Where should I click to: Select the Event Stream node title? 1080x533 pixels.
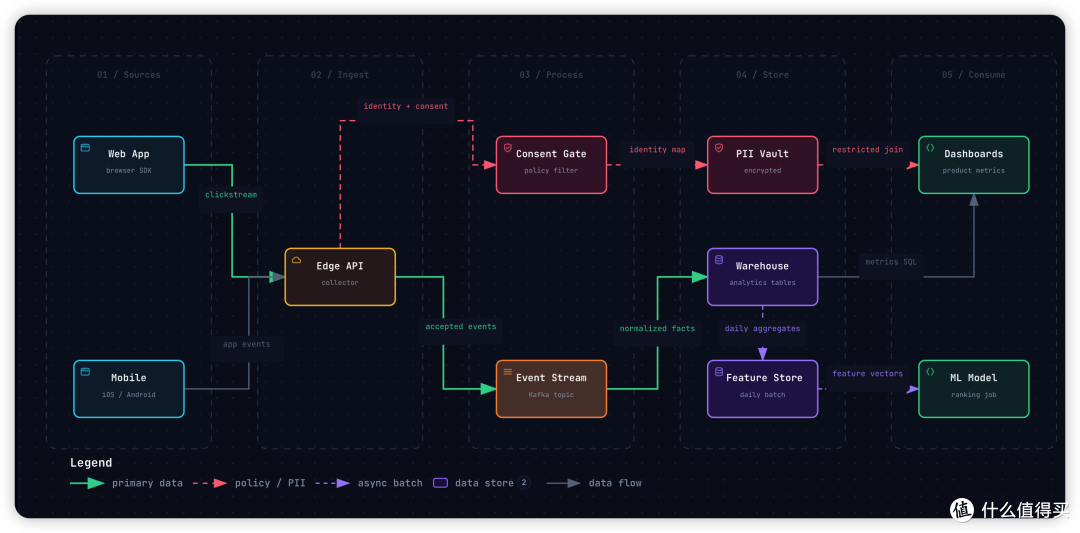pos(551,378)
